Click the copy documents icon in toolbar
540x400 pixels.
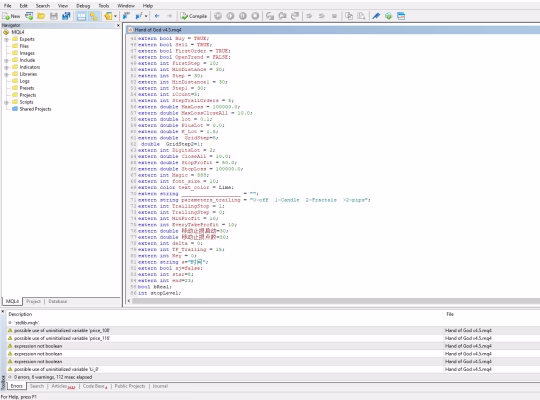click(349, 16)
